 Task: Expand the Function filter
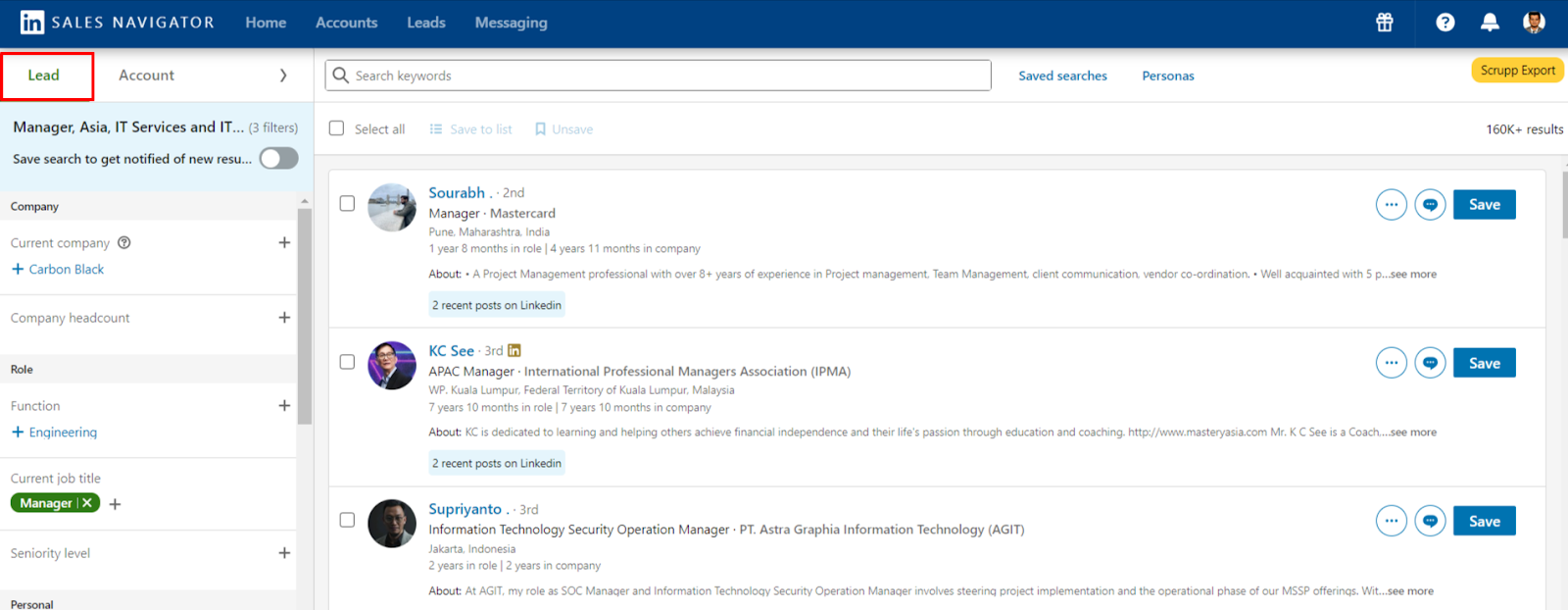click(x=284, y=405)
